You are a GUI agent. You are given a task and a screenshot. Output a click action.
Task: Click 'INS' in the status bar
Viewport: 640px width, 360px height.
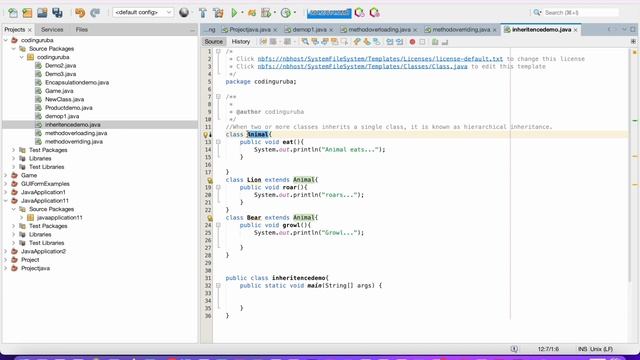(x=582, y=349)
